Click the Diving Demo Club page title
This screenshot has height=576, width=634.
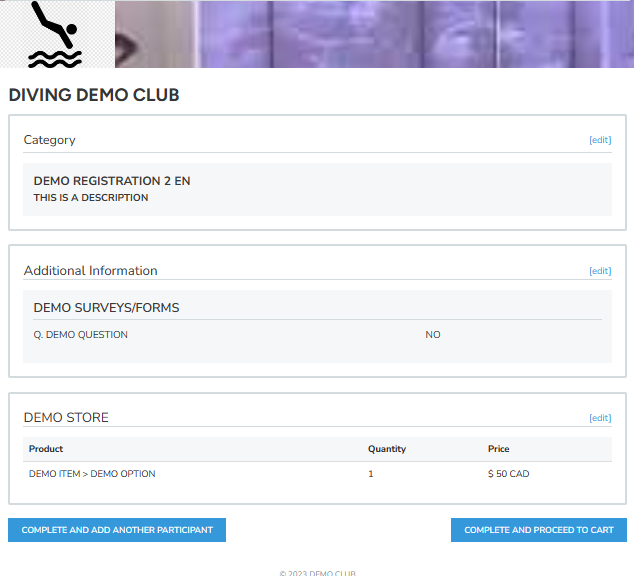point(94,96)
